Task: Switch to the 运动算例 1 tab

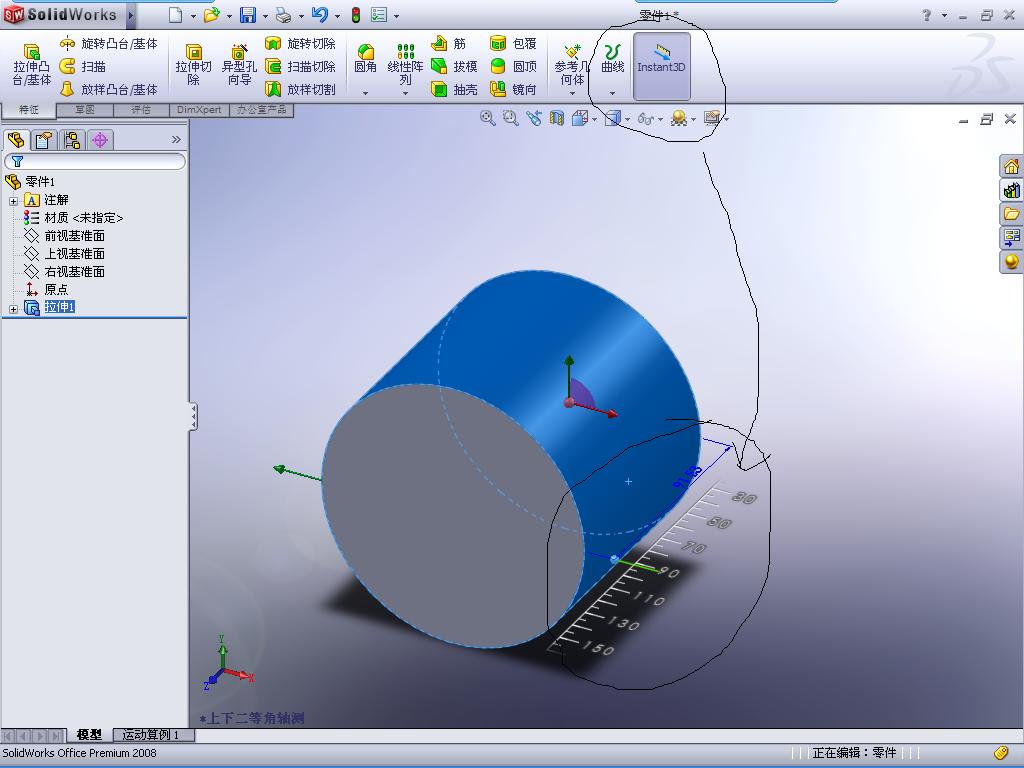Action: [154, 735]
